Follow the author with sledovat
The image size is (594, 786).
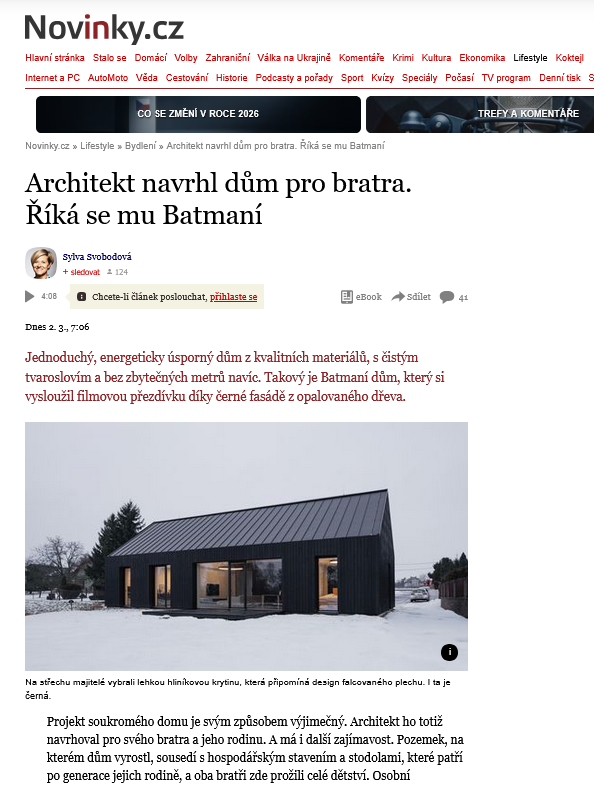(81, 272)
